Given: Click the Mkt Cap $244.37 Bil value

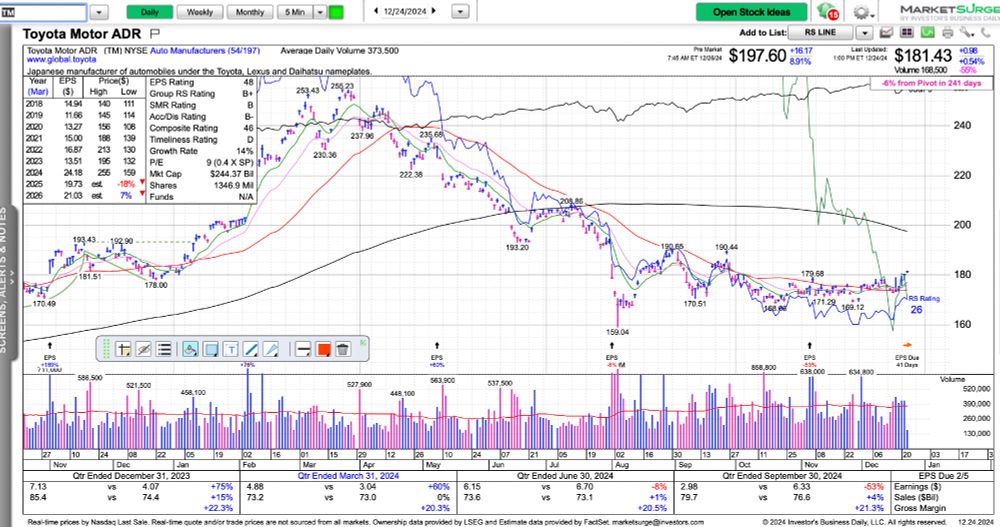Looking at the screenshot, I should [232, 174].
